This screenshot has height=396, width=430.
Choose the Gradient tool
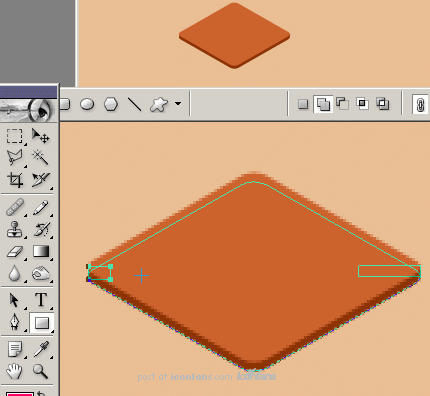[41, 251]
